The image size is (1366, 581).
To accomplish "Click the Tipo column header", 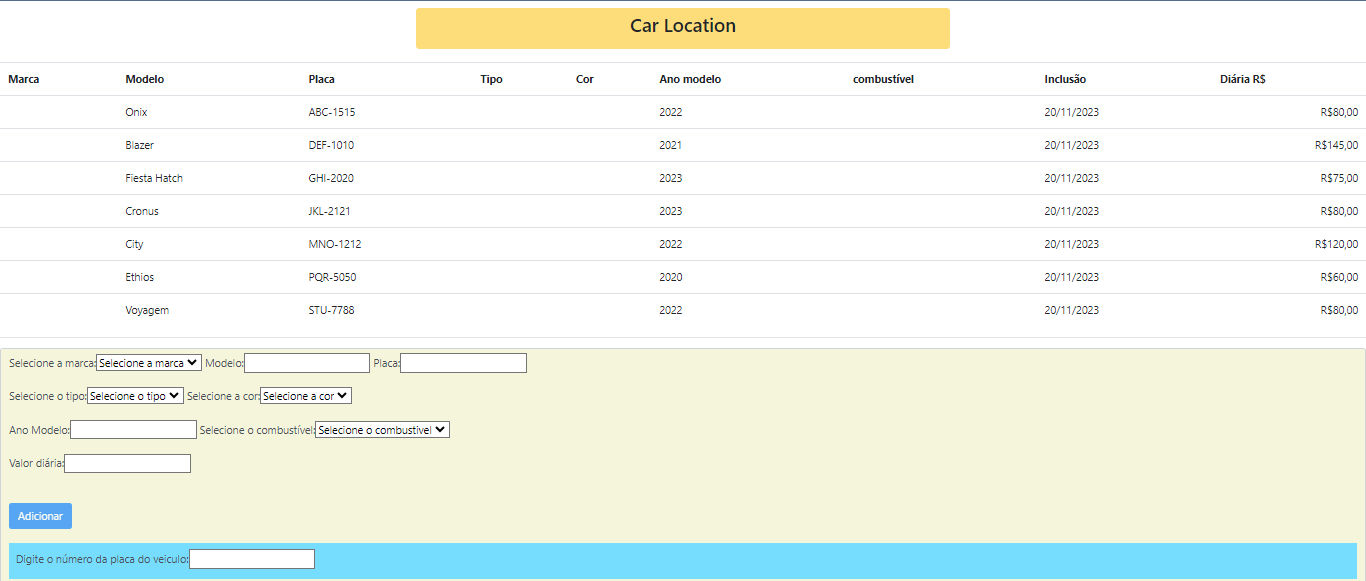I will 491,79.
